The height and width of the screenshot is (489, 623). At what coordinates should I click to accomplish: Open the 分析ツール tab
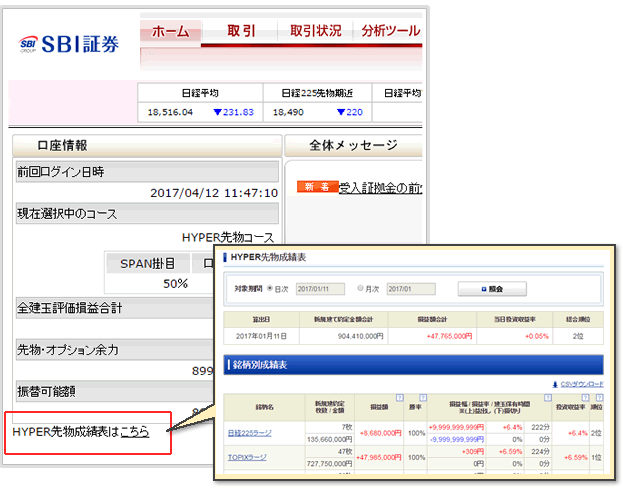click(x=390, y=31)
